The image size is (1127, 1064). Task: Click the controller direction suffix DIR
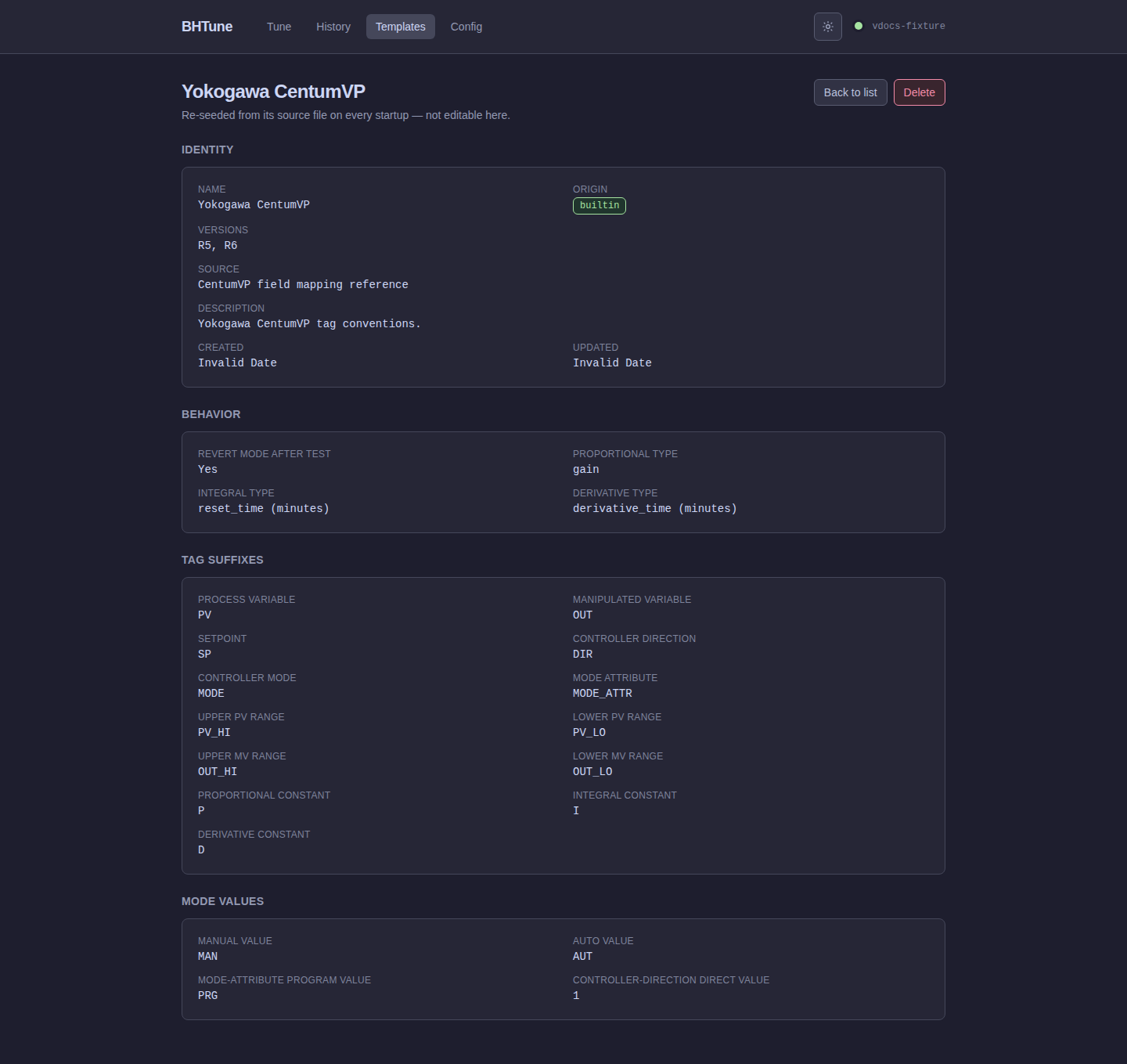point(582,655)
